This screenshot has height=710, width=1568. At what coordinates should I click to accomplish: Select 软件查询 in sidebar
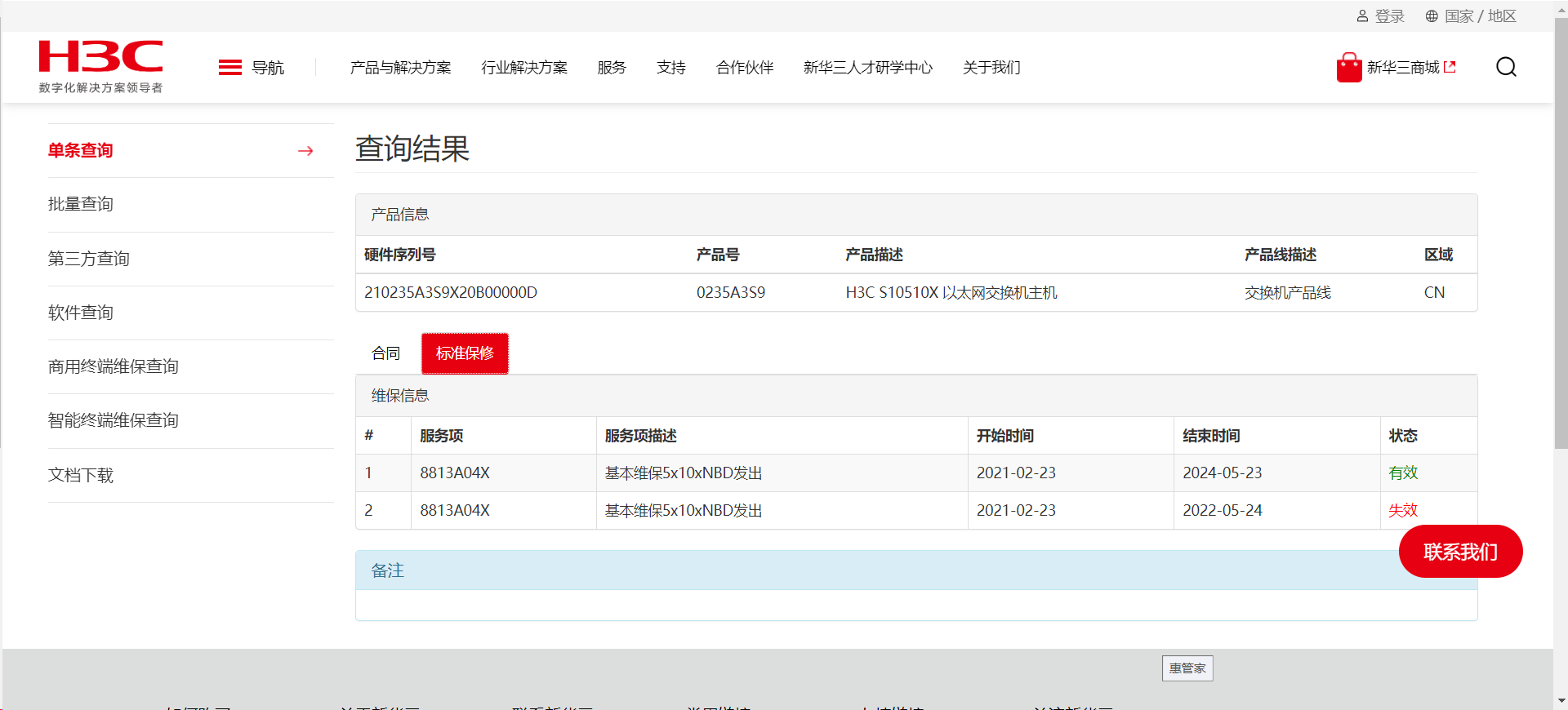[x=81, y=313]
